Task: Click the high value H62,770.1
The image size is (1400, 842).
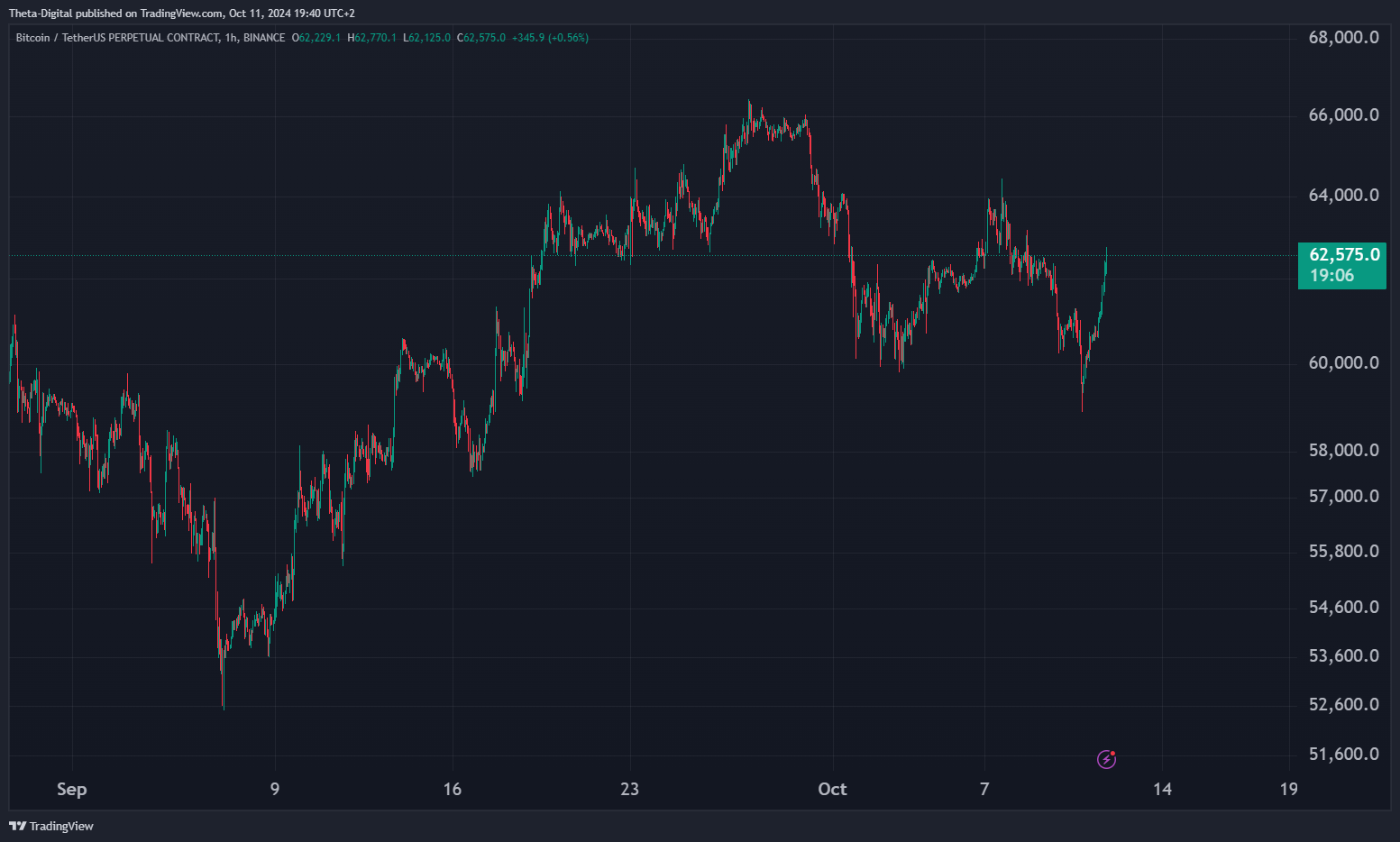Action: pyautogui.click(x=371, y=38)
